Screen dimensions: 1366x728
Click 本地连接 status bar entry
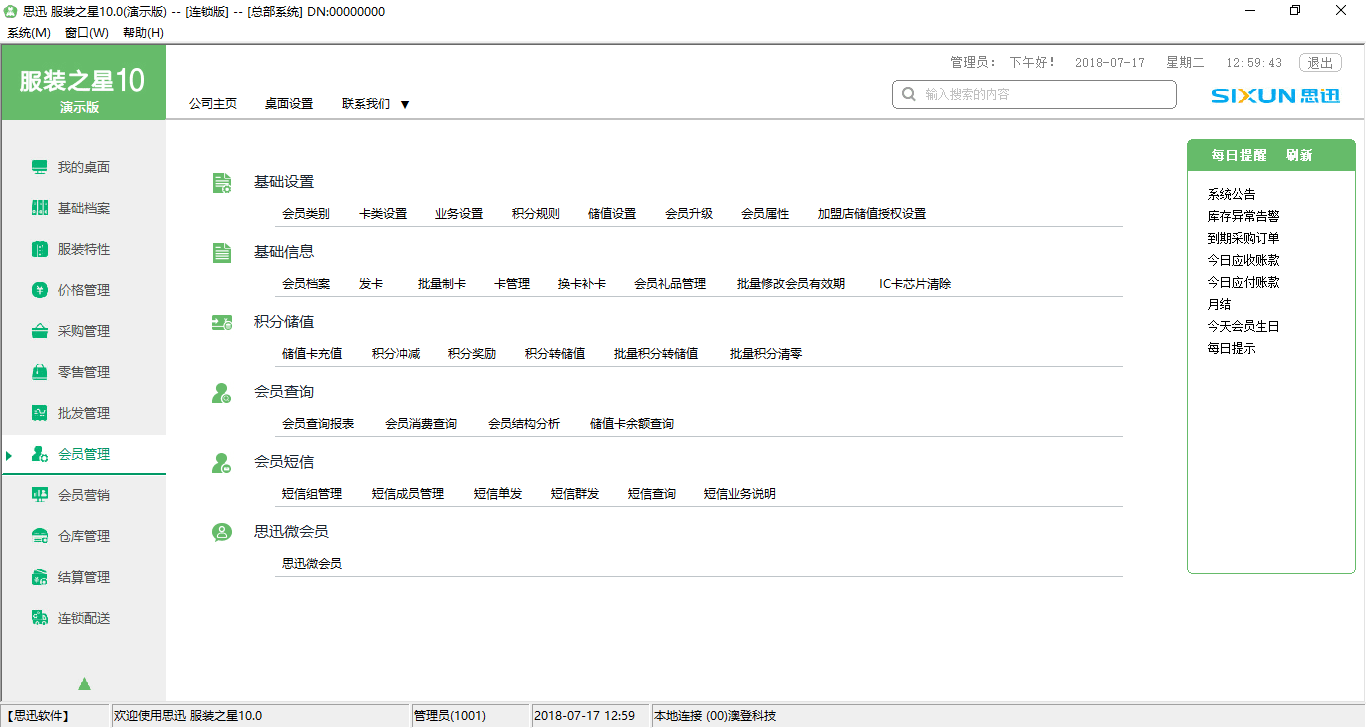coord(715,716)
